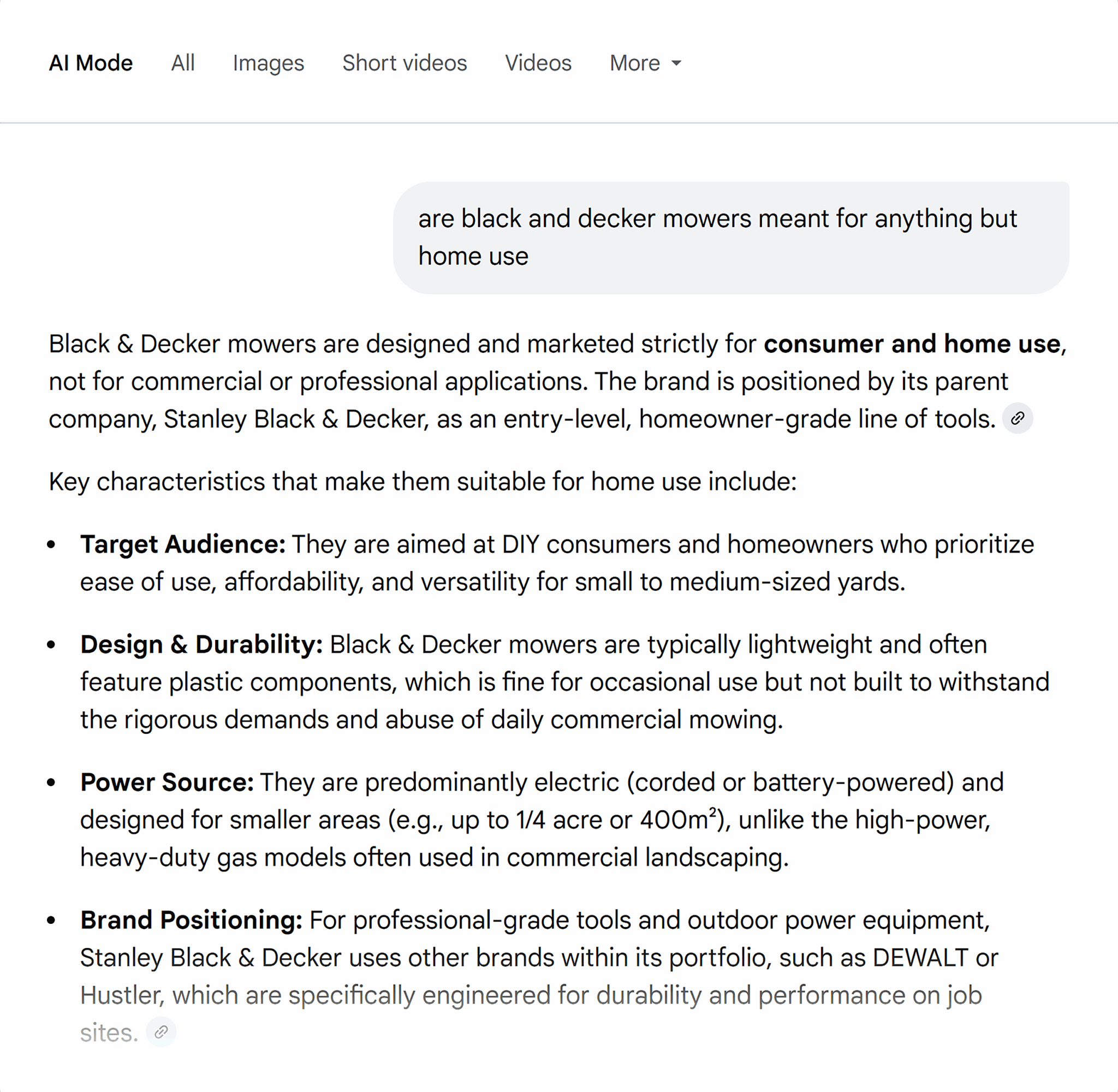Click the "Design & Durability:" heading
This screenshot has height=1092, width=1118.
pyautogui.click(x=201, y=645)
